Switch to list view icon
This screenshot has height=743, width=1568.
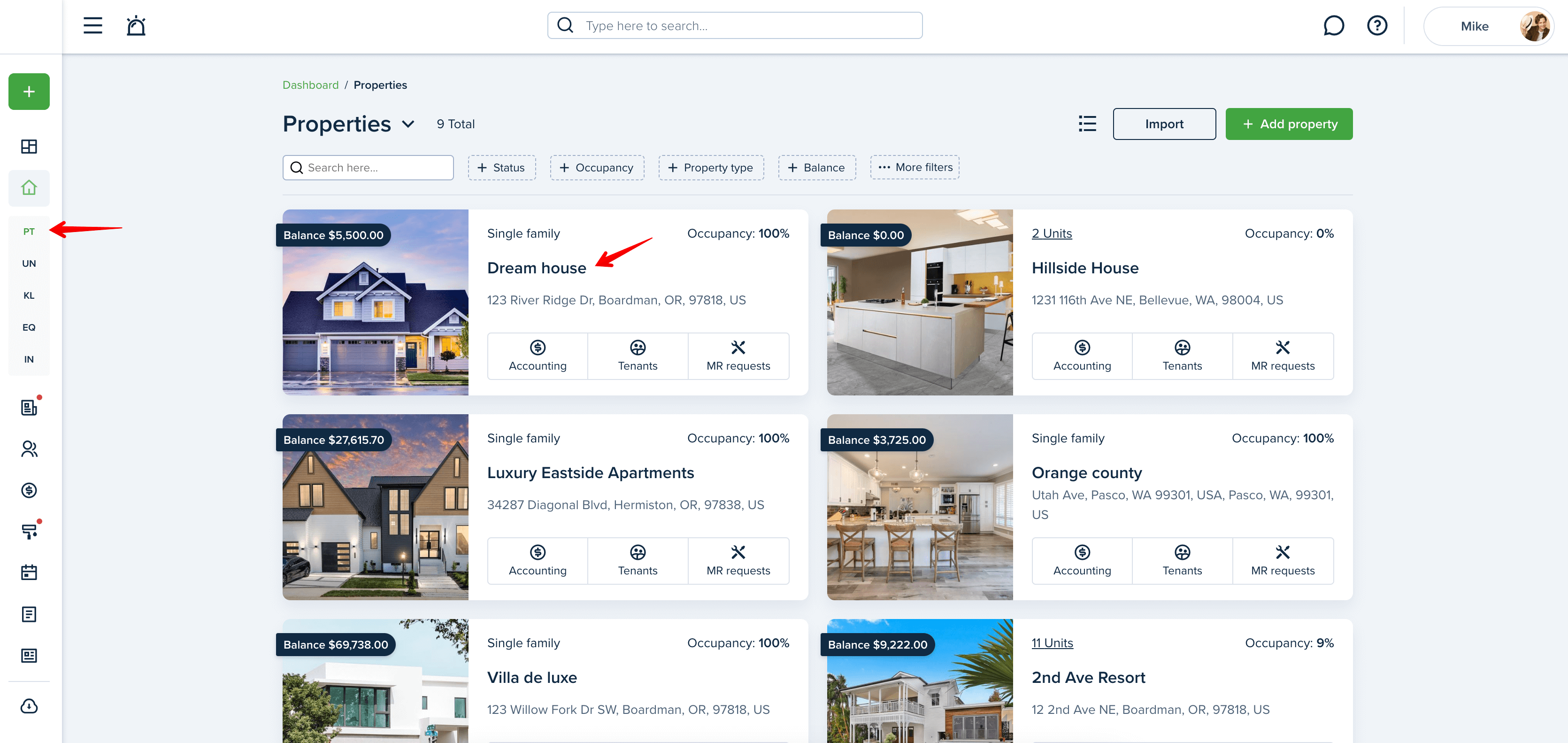1087,124
